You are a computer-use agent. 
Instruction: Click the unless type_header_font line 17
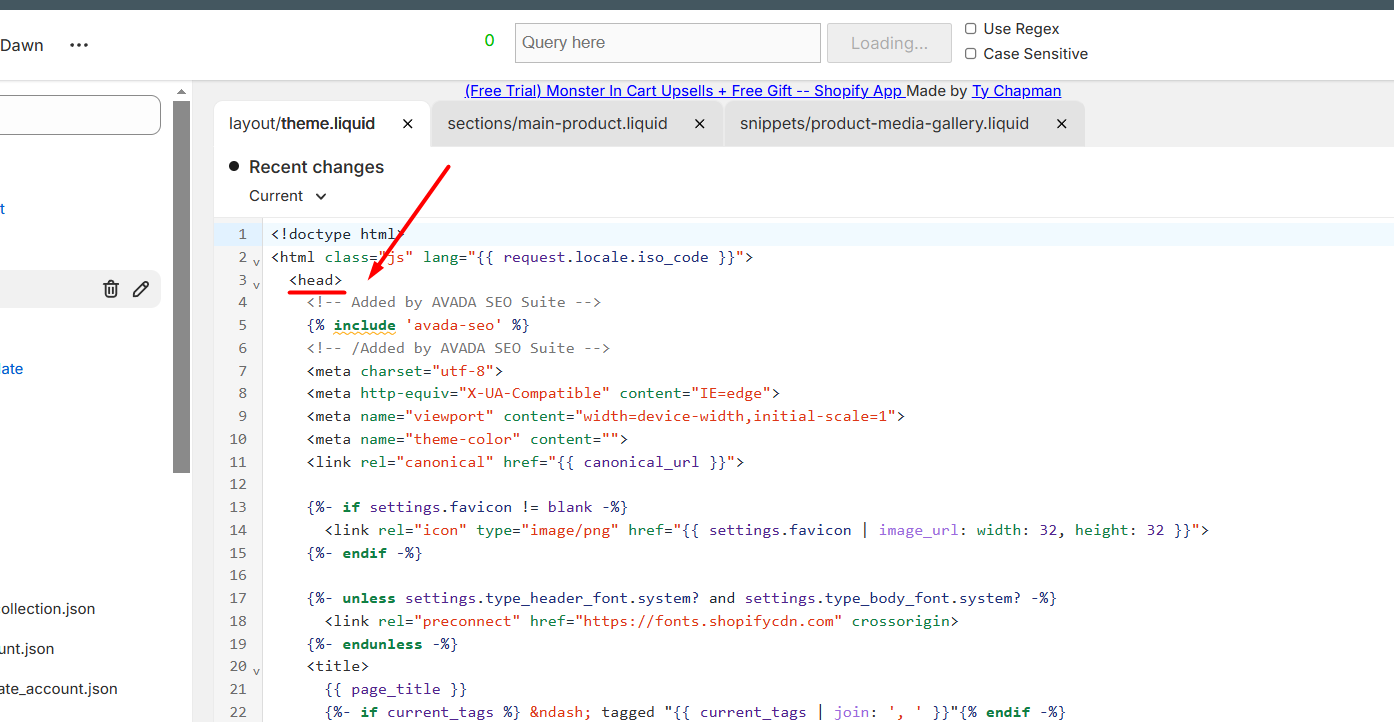coord(682,598)
